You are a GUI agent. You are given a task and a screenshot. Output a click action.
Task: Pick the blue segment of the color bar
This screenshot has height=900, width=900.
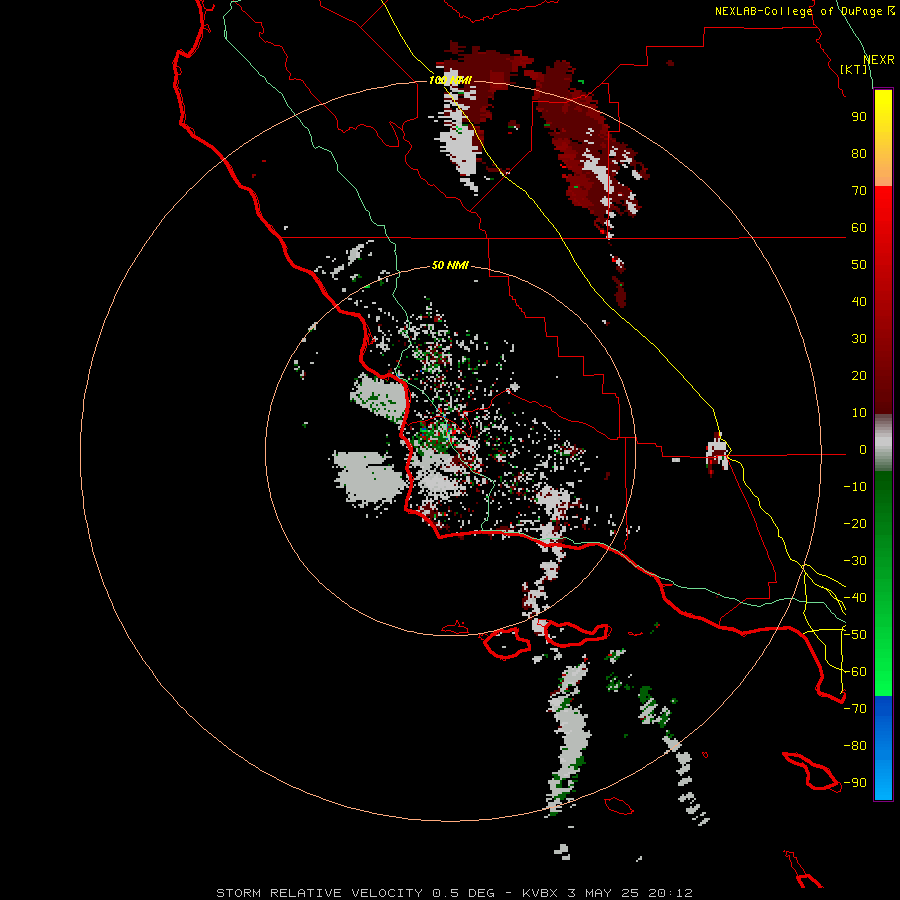(x=883, y=748)
